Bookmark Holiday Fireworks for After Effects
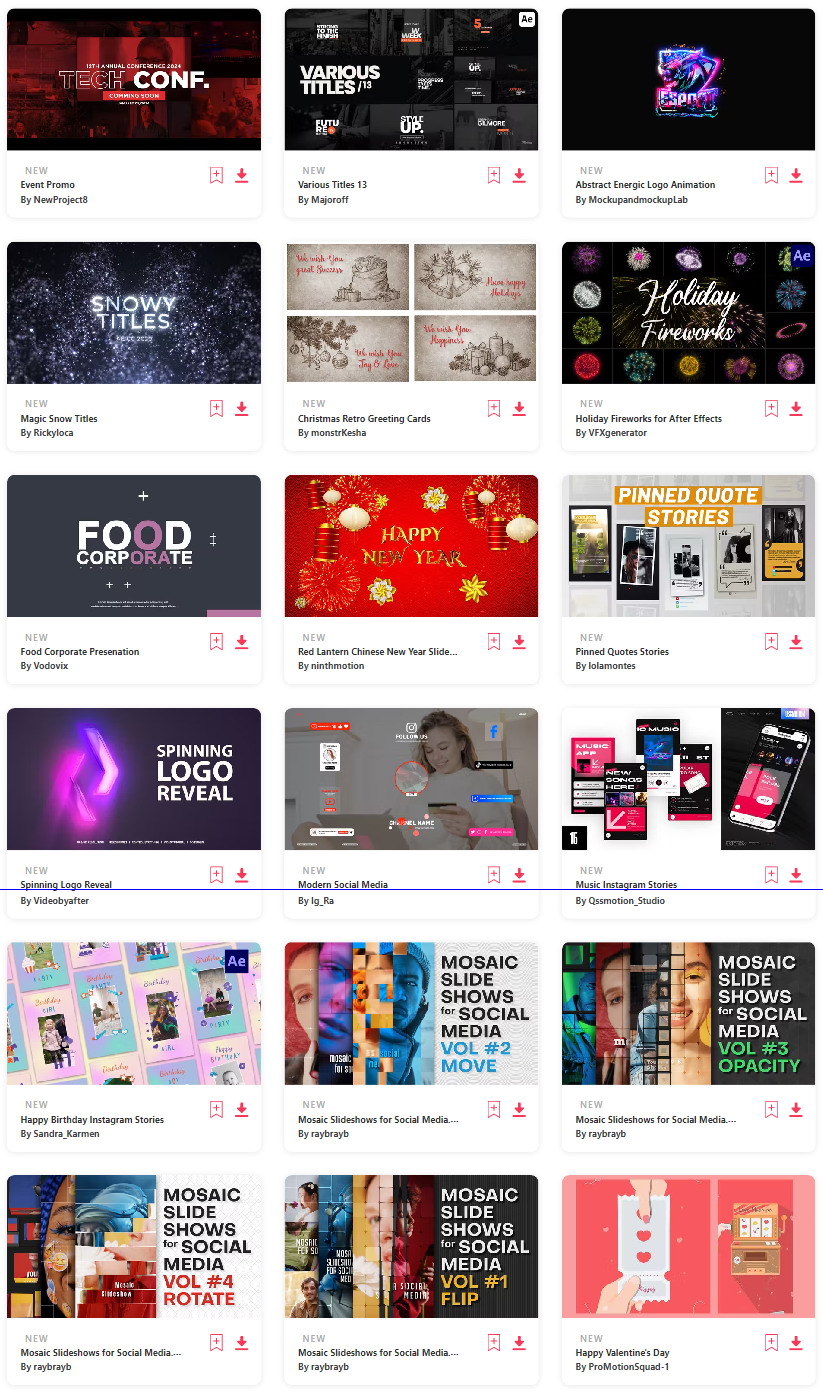Screen dimensions: 823x1396 coord(771,409)
